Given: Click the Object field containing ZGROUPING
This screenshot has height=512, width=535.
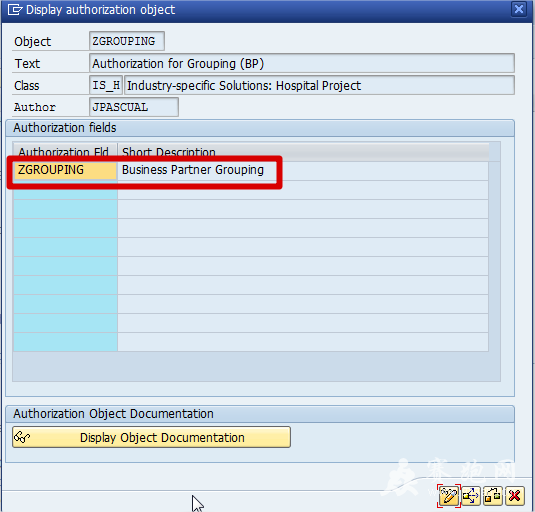Looking at the screenshot, I should coord(127,41).
